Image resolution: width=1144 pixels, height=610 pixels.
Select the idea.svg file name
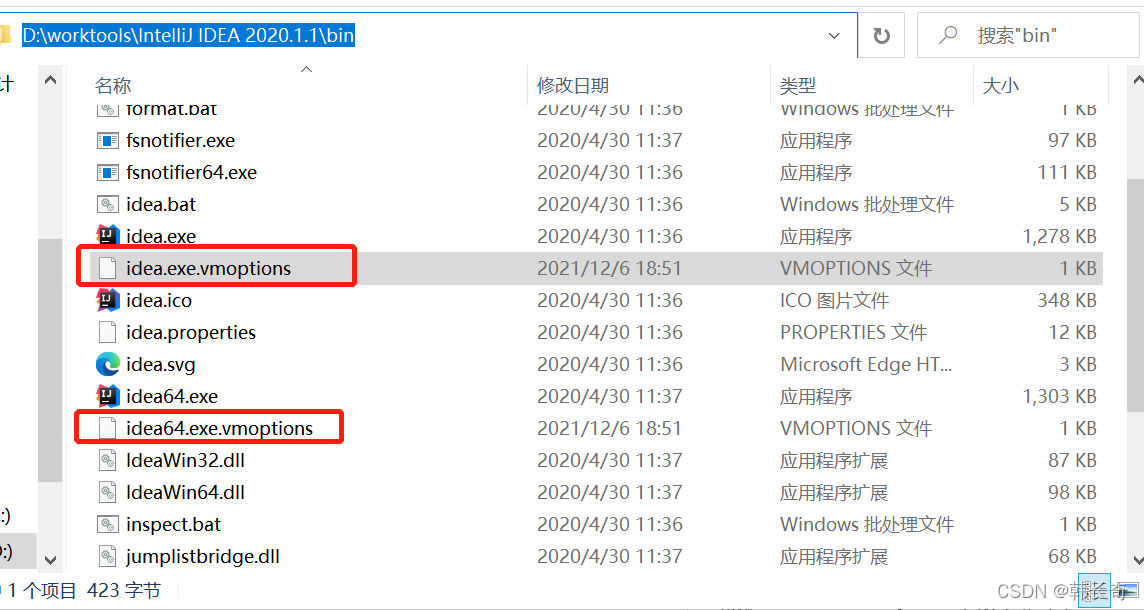(161, 364)
